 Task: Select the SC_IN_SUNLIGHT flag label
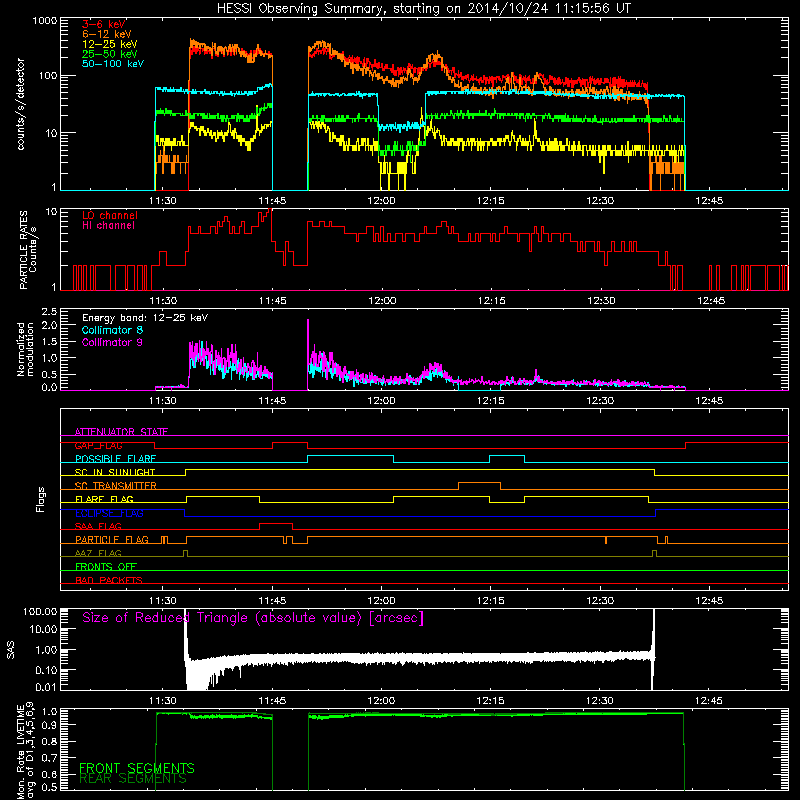[x=115, y=472]
